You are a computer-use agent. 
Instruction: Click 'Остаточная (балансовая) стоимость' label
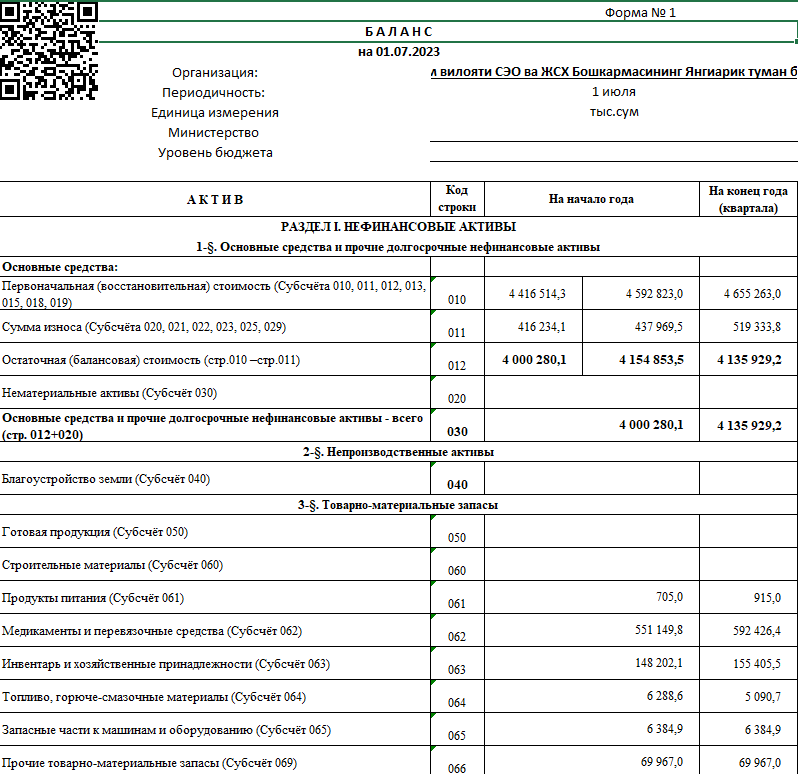tap(151, 360)
